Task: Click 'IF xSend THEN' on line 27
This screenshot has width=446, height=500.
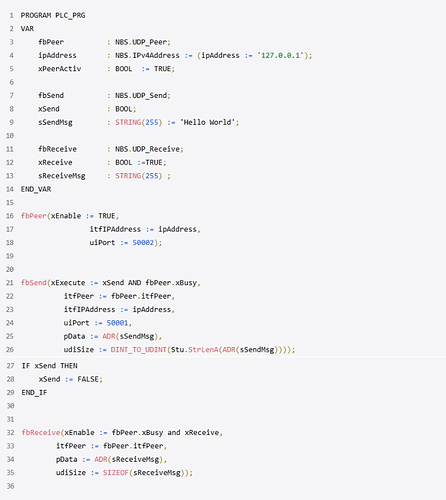Action: coord(49,366)
